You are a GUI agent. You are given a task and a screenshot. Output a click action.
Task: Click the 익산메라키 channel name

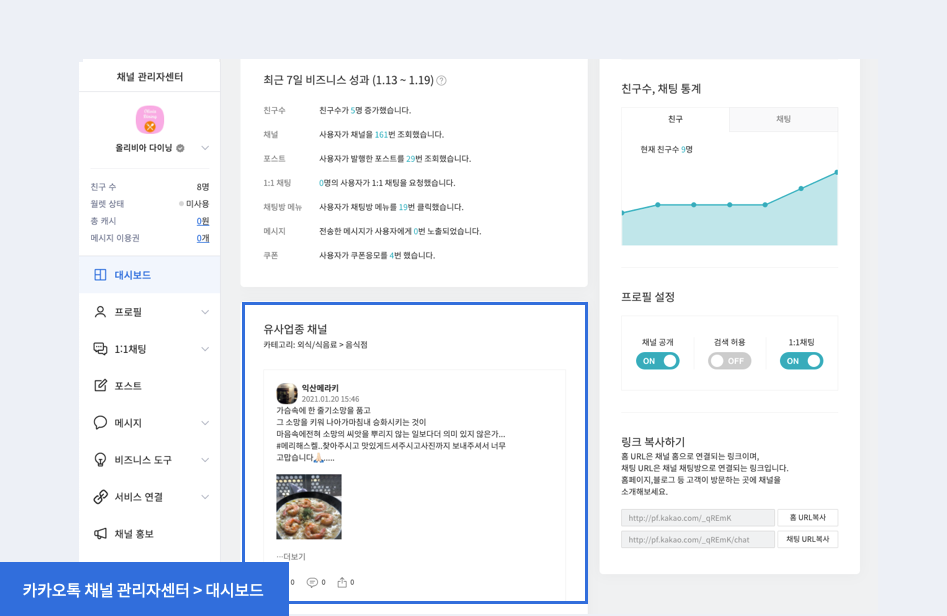coord(320,388)
